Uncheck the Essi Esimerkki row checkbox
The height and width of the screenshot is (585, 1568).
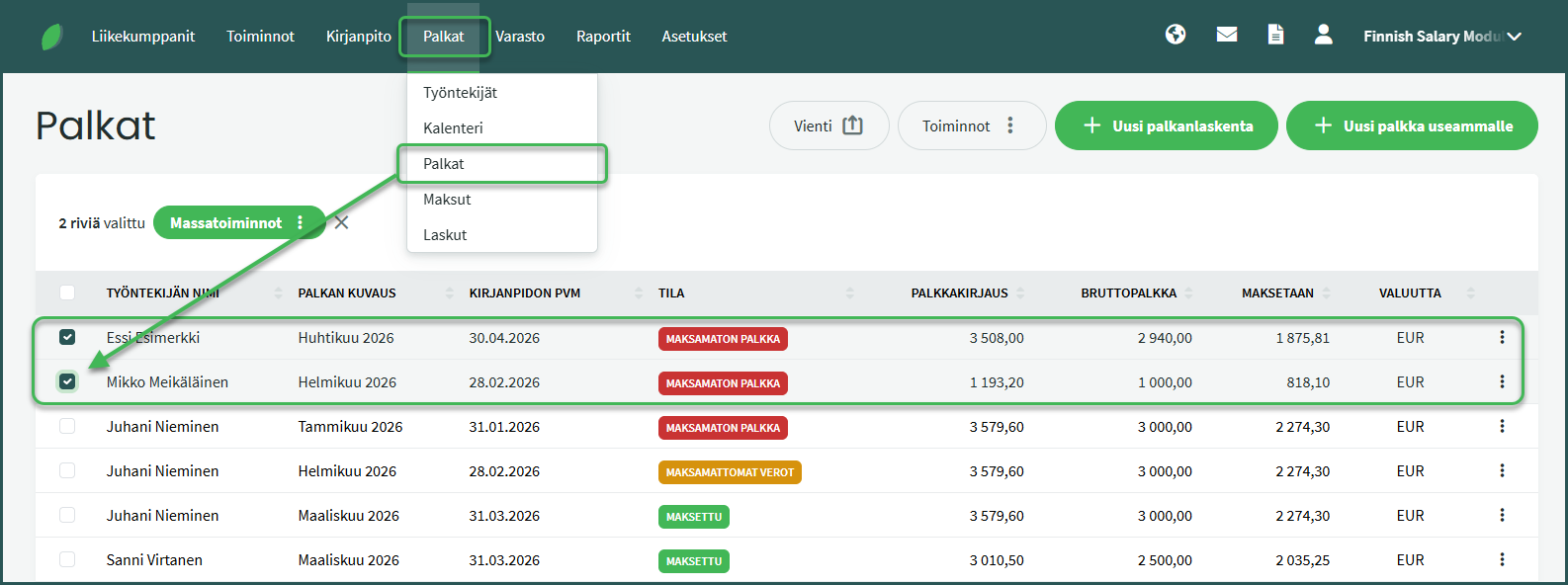pyautogui.click(x=67, y=338)
